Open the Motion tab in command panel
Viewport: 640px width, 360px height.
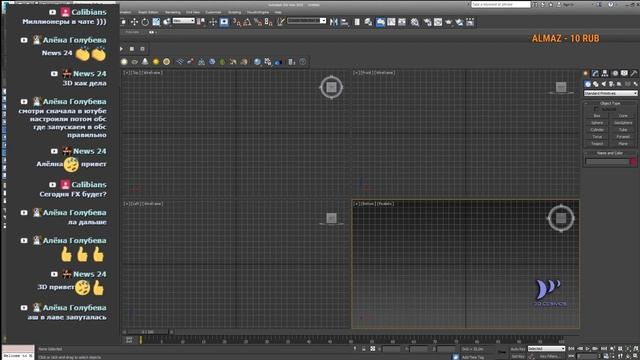[615, 73]
